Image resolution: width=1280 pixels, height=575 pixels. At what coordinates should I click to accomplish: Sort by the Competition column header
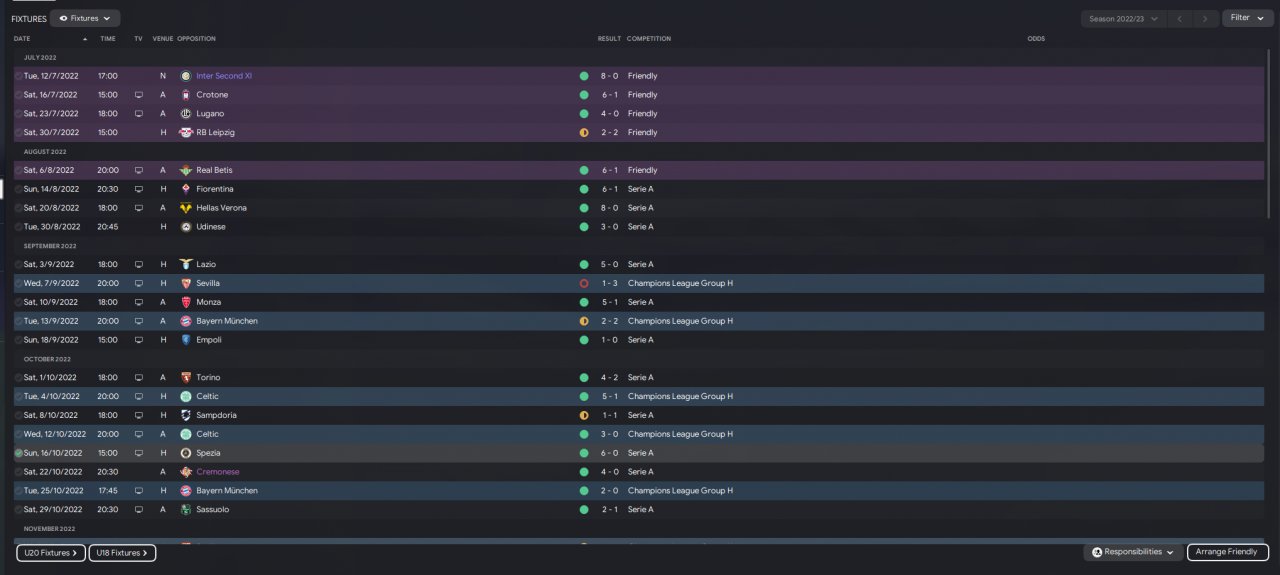pos(649,39)
